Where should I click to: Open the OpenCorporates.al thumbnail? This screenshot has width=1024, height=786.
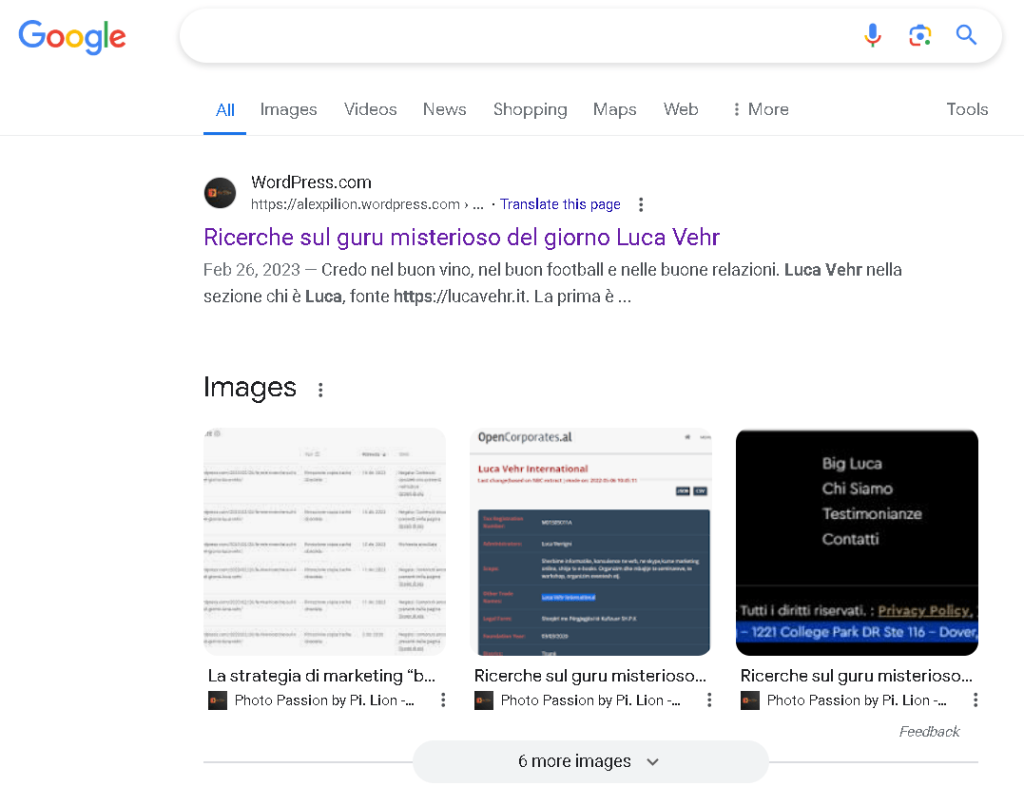[590, 542]
